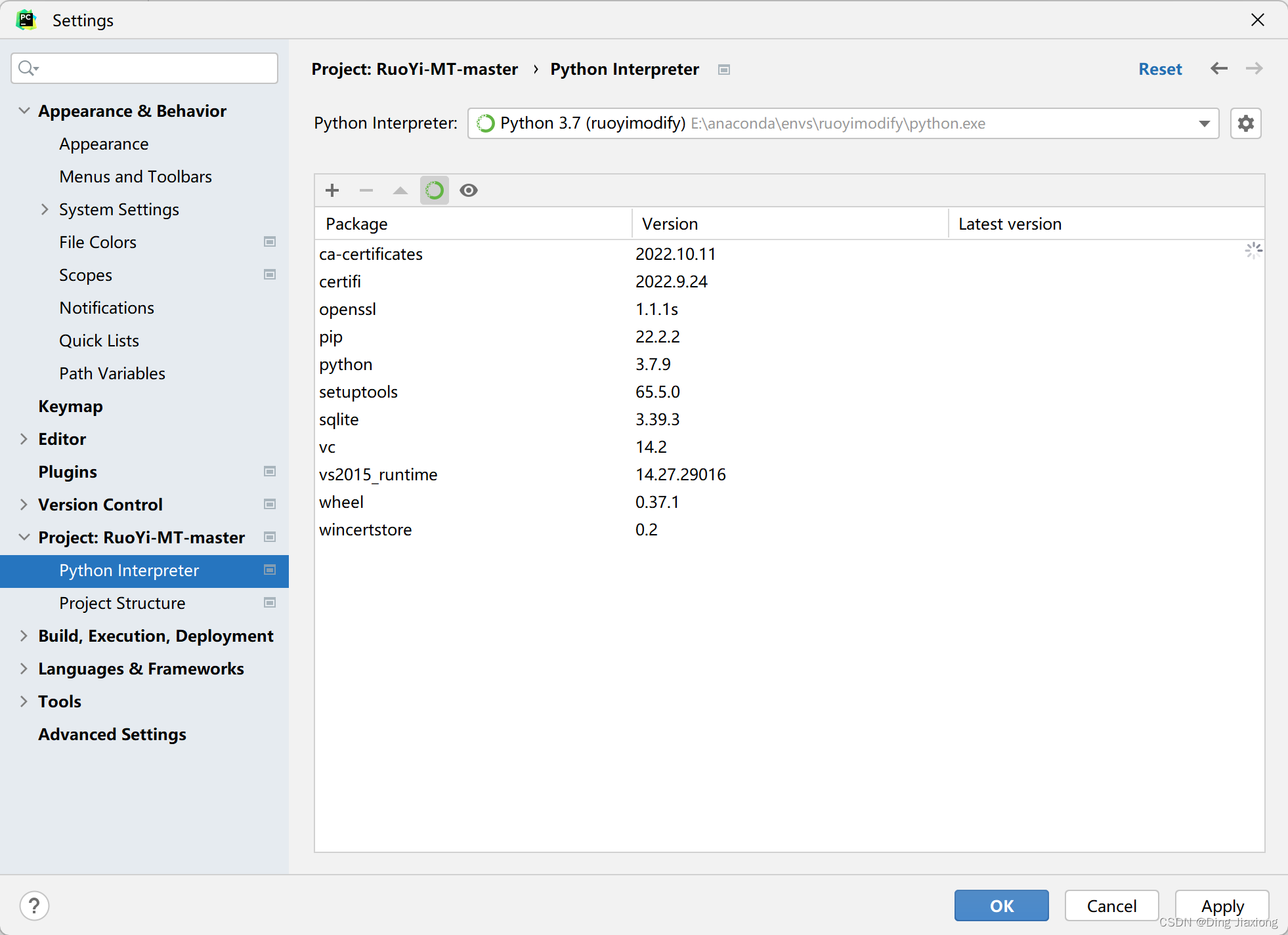The width and height of the screenshot is (1288, 935).
Task: Click project icon next to Plugins
Action: click(270, 472)
